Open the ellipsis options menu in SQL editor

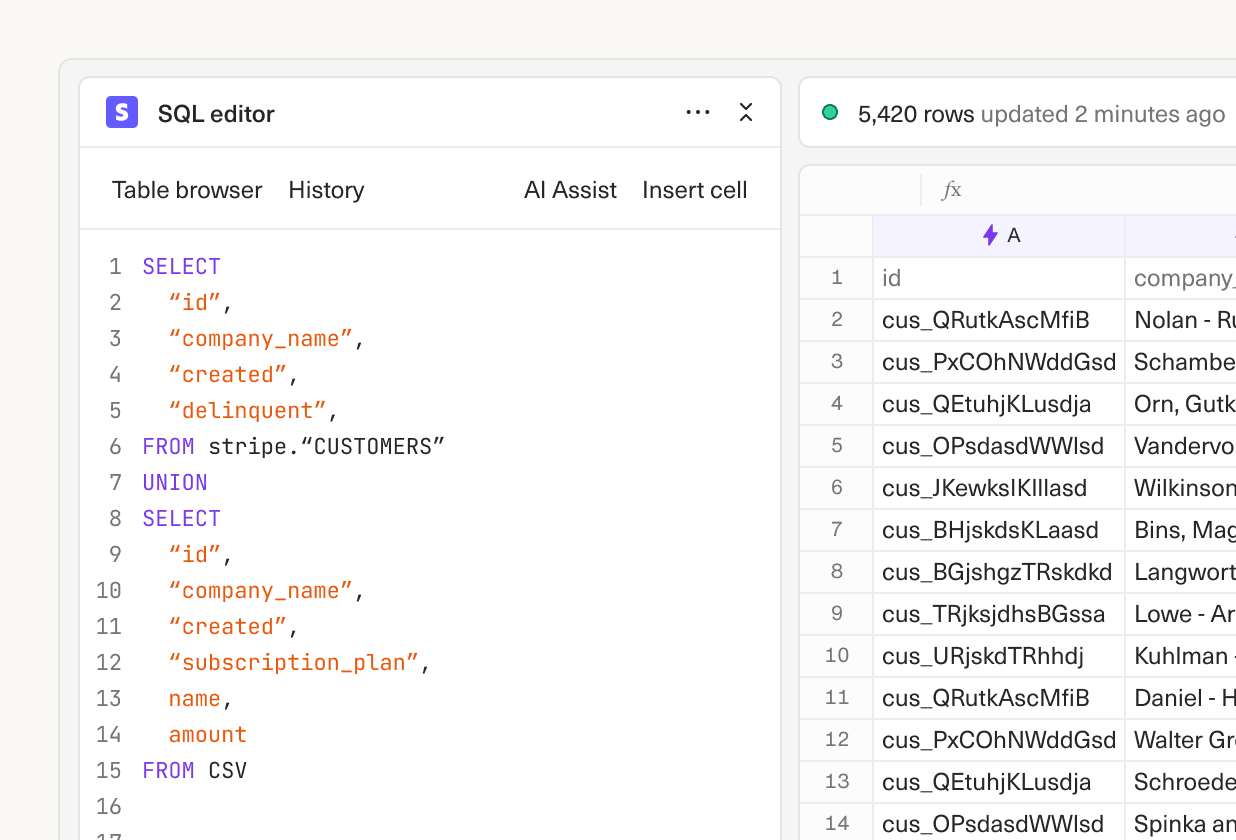pyautogui.click(x=697, y=112)
